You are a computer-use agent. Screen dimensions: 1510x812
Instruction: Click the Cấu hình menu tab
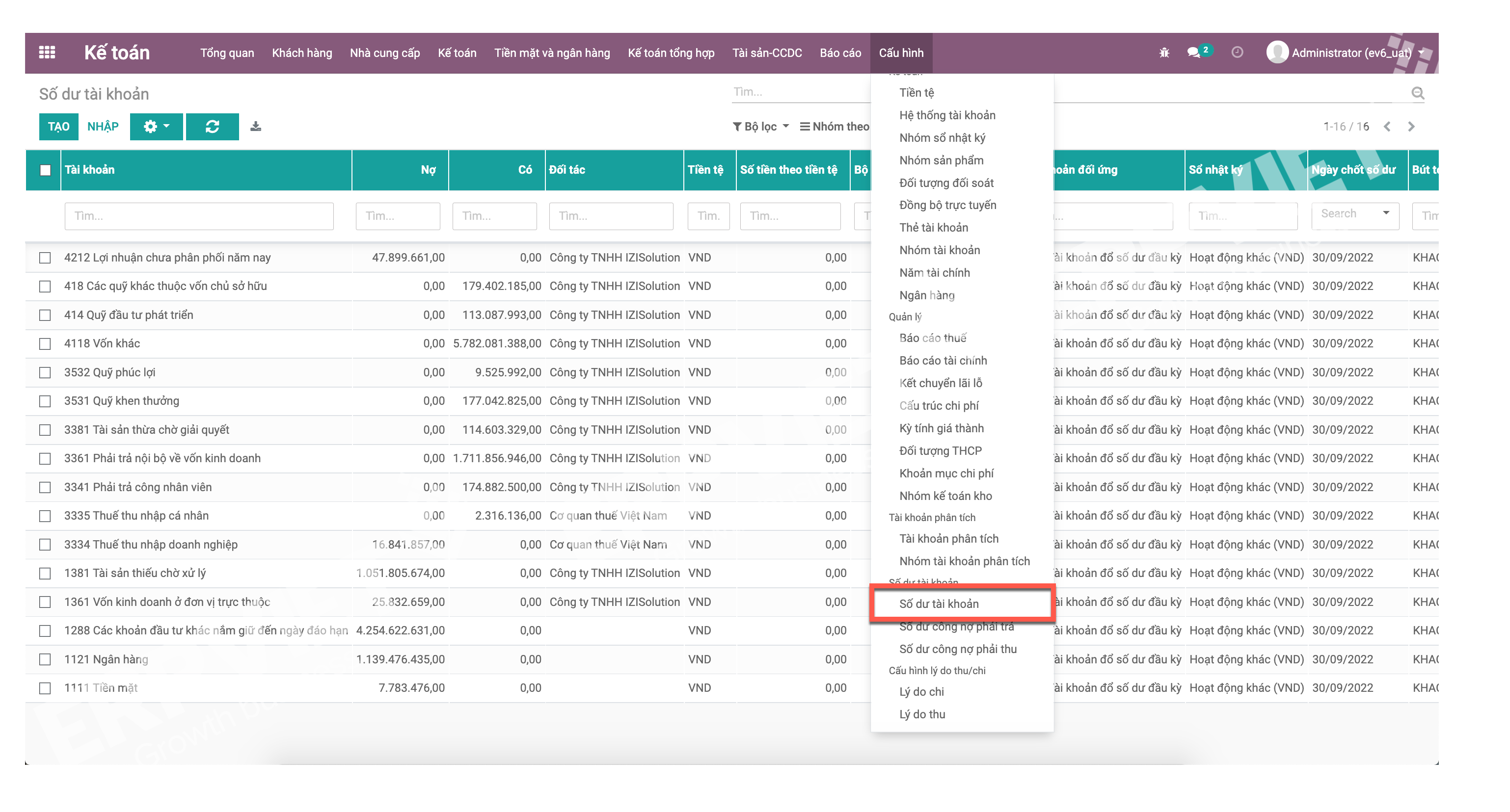[x=901, y=52]
